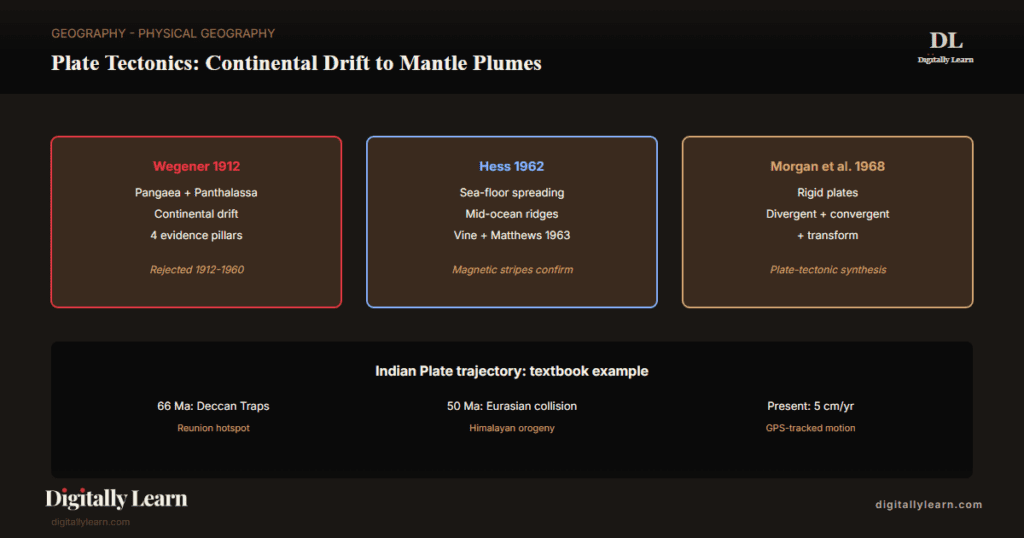
Task: Select '50 Ma: Eurasian collision' entry
Action: click(x=512, y=406)
